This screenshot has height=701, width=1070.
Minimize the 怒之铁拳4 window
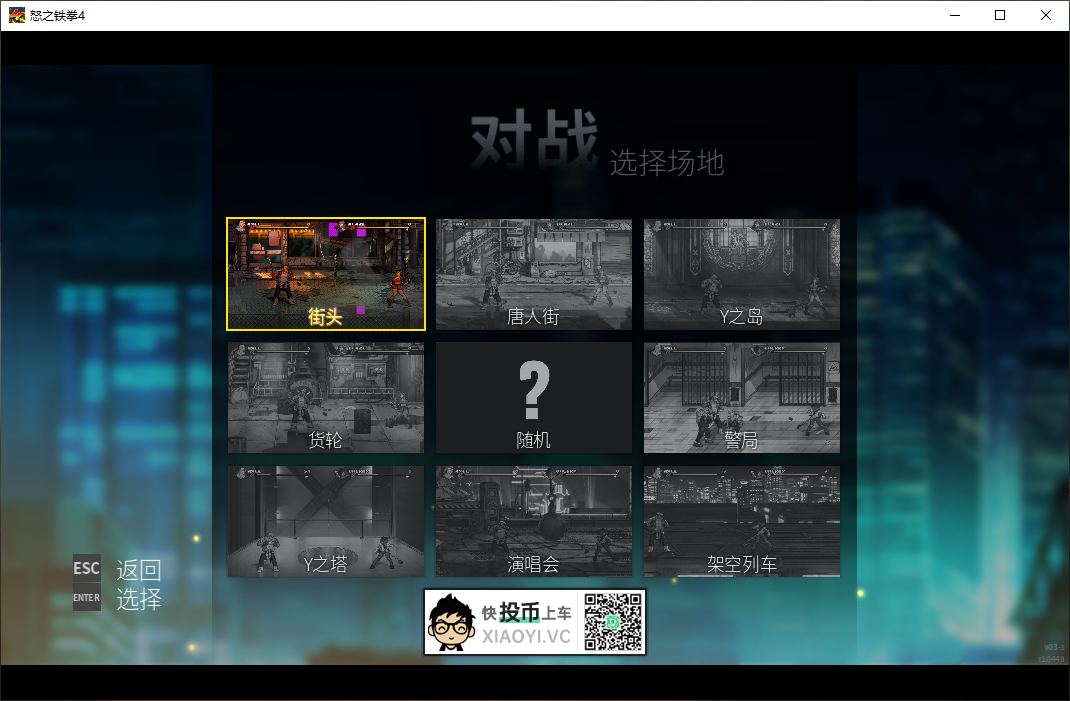tap(955, 15)
